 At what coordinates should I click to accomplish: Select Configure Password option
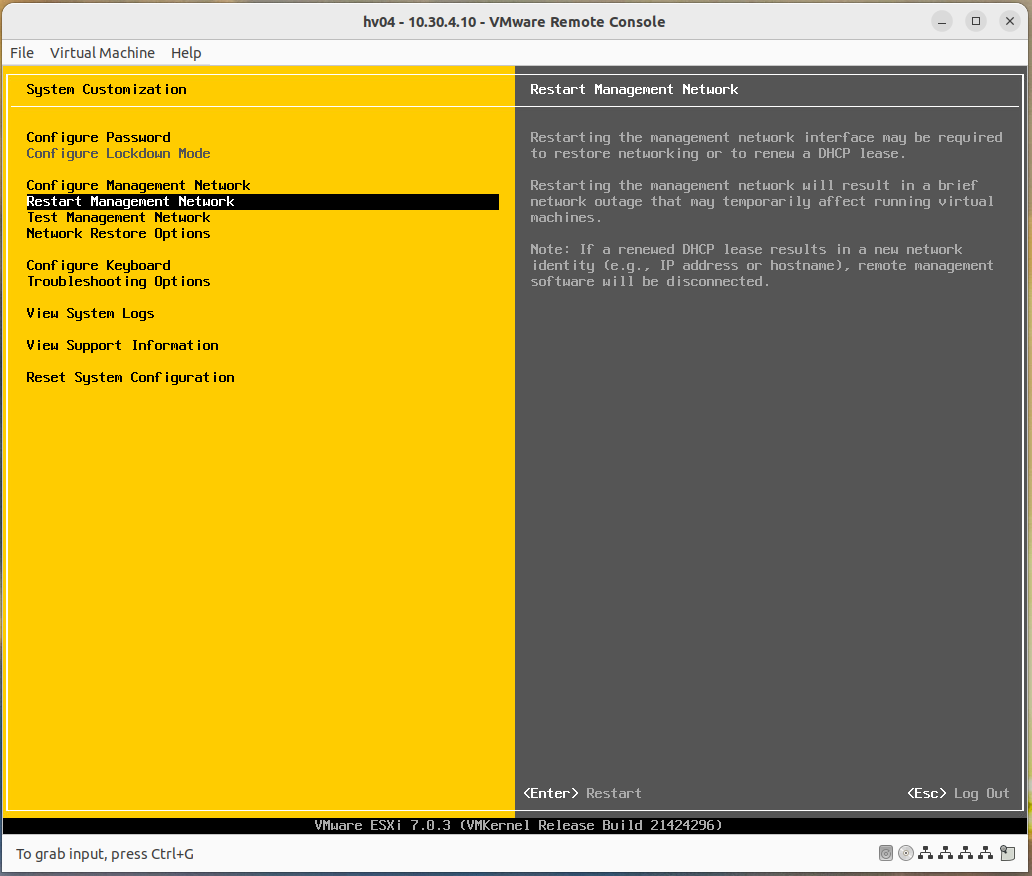[x=98, y=137]
